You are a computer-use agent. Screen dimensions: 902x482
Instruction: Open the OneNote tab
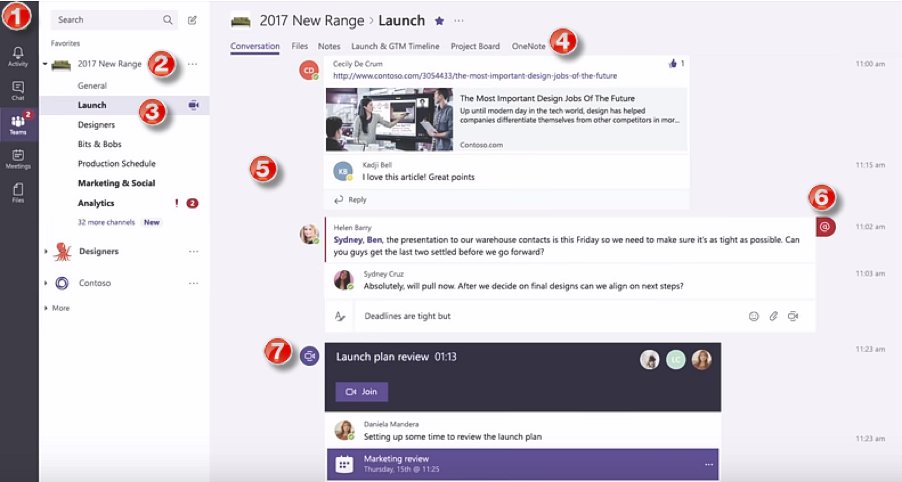pyautogui.click(x=529, y=46)
